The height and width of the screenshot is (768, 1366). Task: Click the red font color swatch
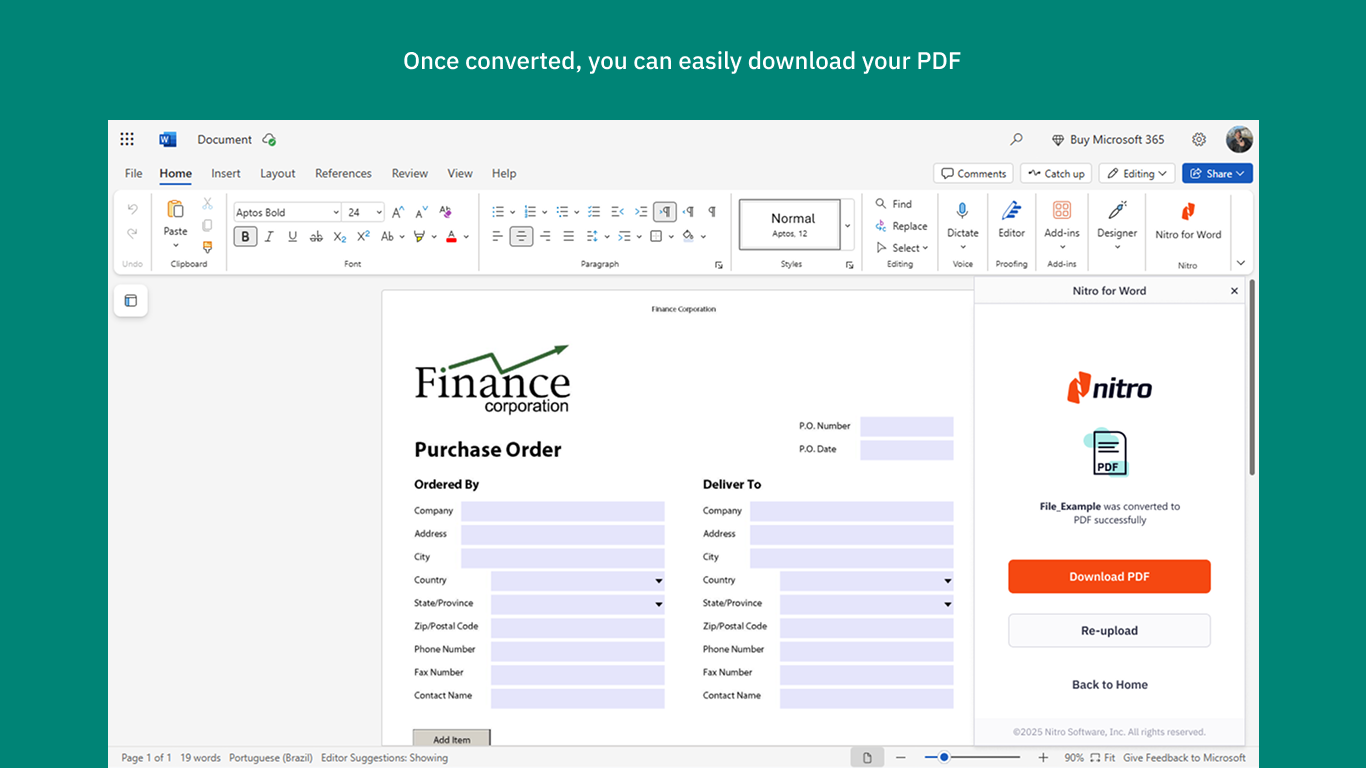click(452, 237)
